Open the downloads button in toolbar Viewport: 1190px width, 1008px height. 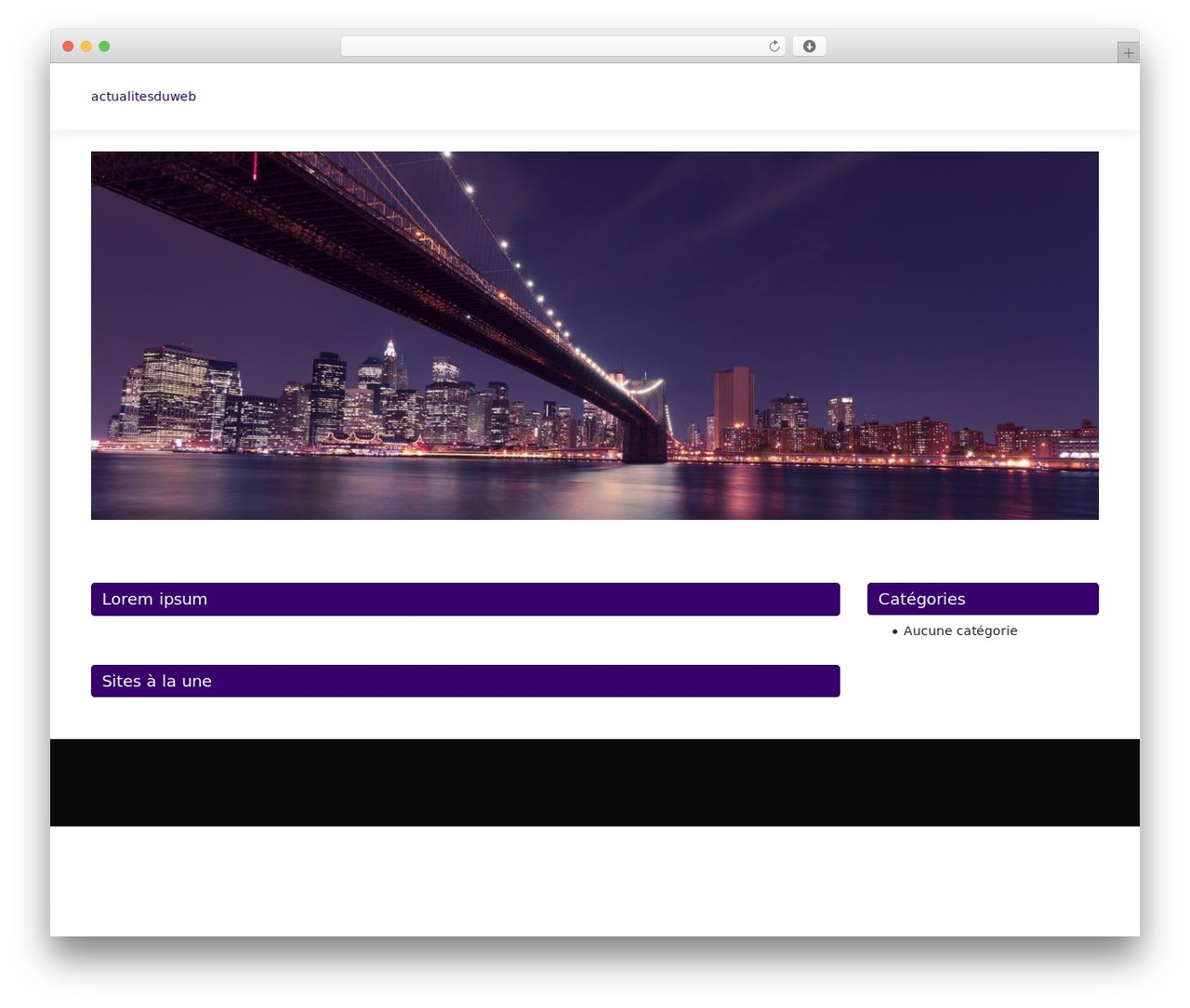point(809,46)
